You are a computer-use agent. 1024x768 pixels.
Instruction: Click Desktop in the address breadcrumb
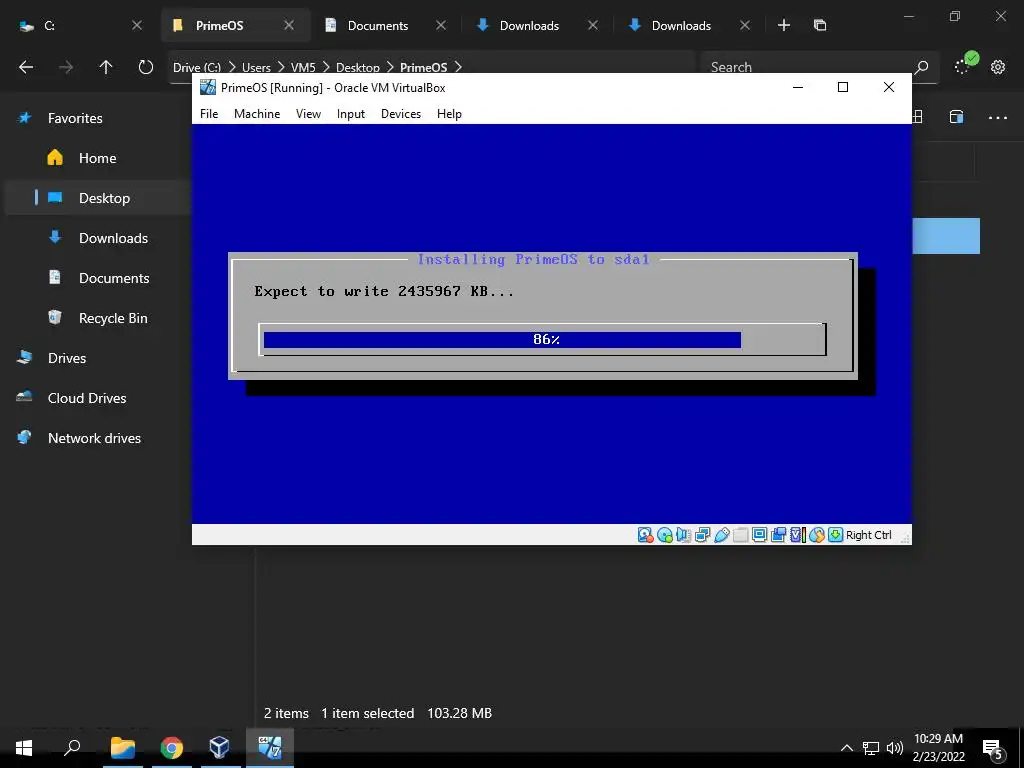point(358,67)
